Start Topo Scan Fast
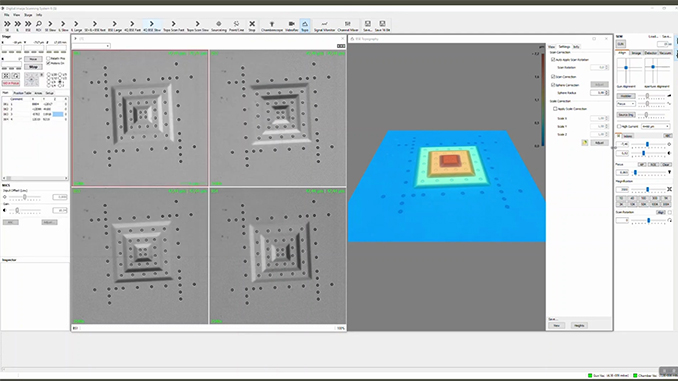Image resolution: width=678 pixels, height=381 pixels. pyautogui.click(x=173, y=26)
